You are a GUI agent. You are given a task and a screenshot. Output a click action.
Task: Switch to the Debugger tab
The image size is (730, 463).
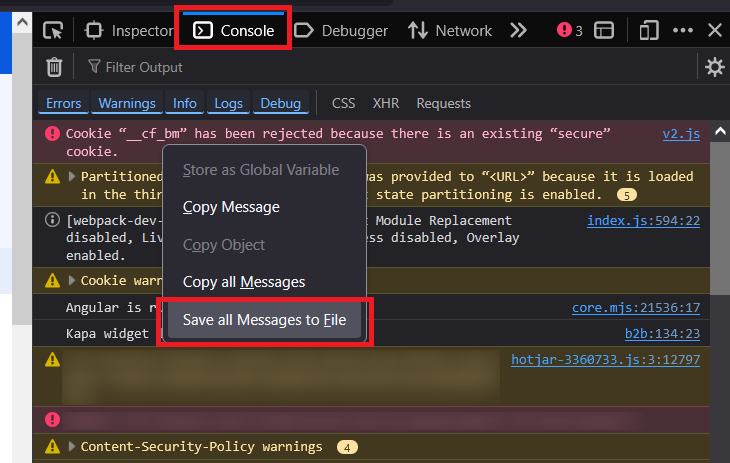[x=341, y=31]
